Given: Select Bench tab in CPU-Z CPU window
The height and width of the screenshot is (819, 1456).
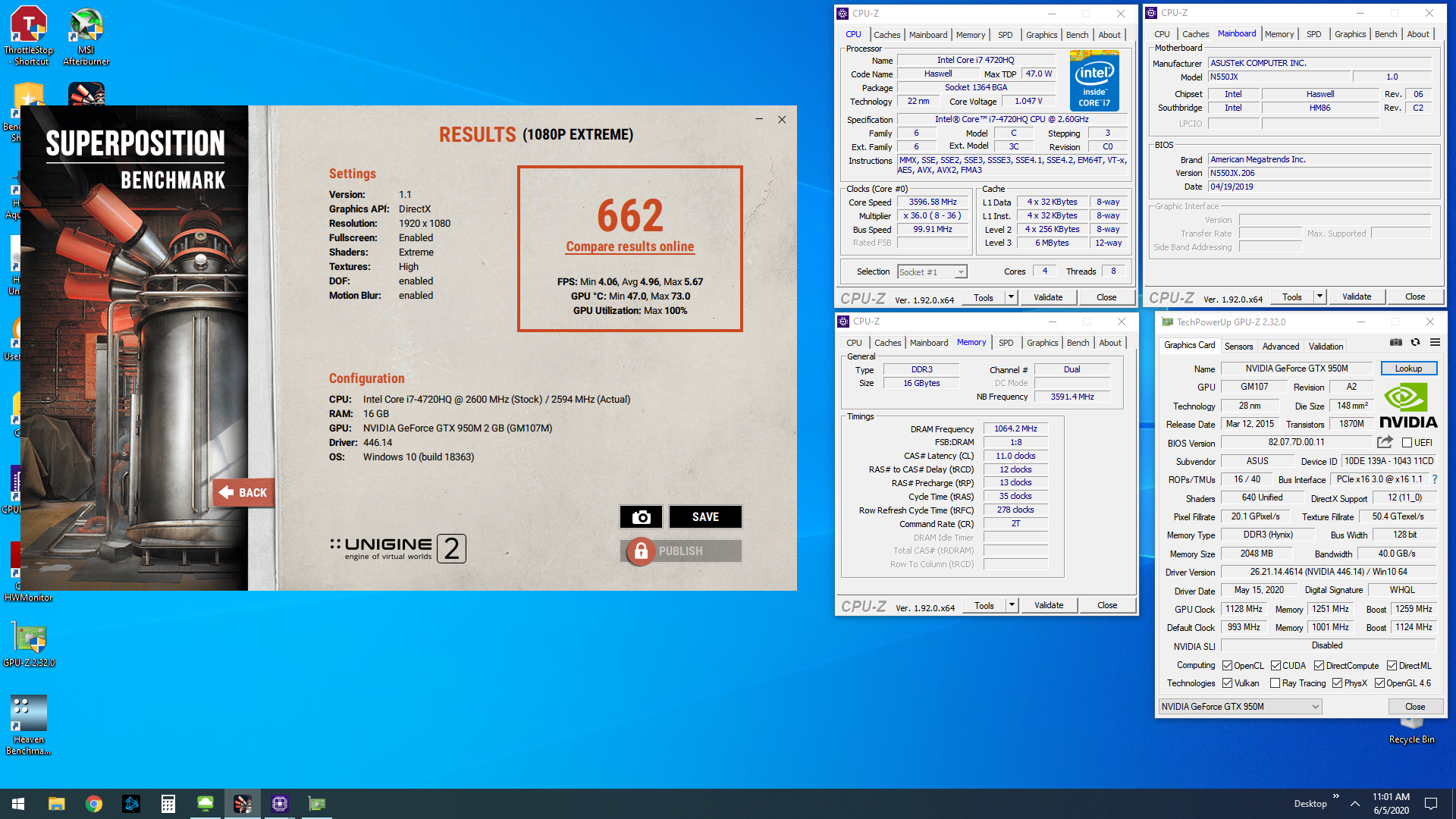Looking at the screenshot, I should [1077, 35].
